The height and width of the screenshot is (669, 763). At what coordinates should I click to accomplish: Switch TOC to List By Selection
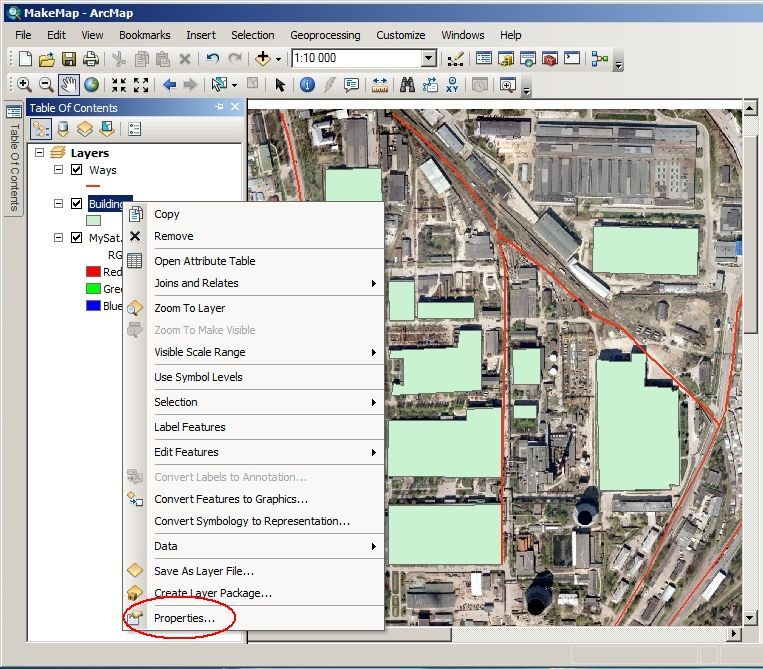coord(107,129)
